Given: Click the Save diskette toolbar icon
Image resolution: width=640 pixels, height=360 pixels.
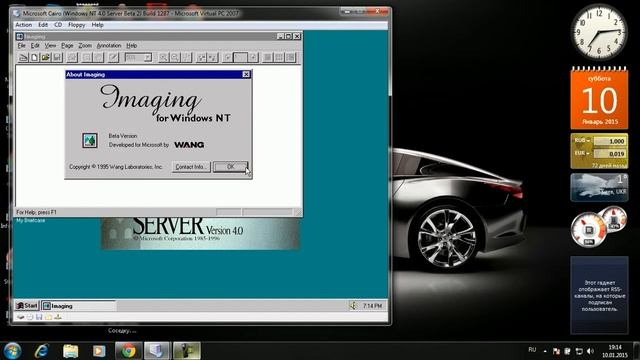Looking at the screenshot, I should tap(57, 58).
